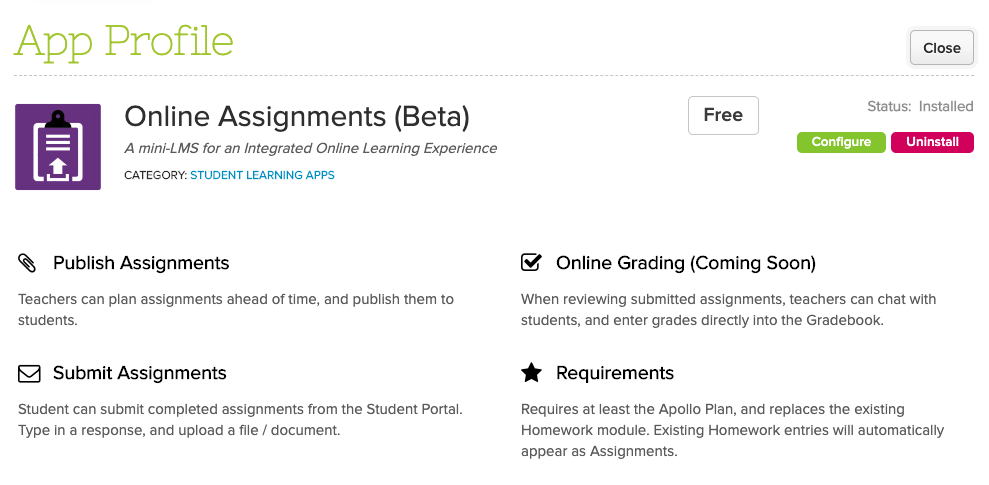Open the Student Learning Apps category link

coord(262,175)
